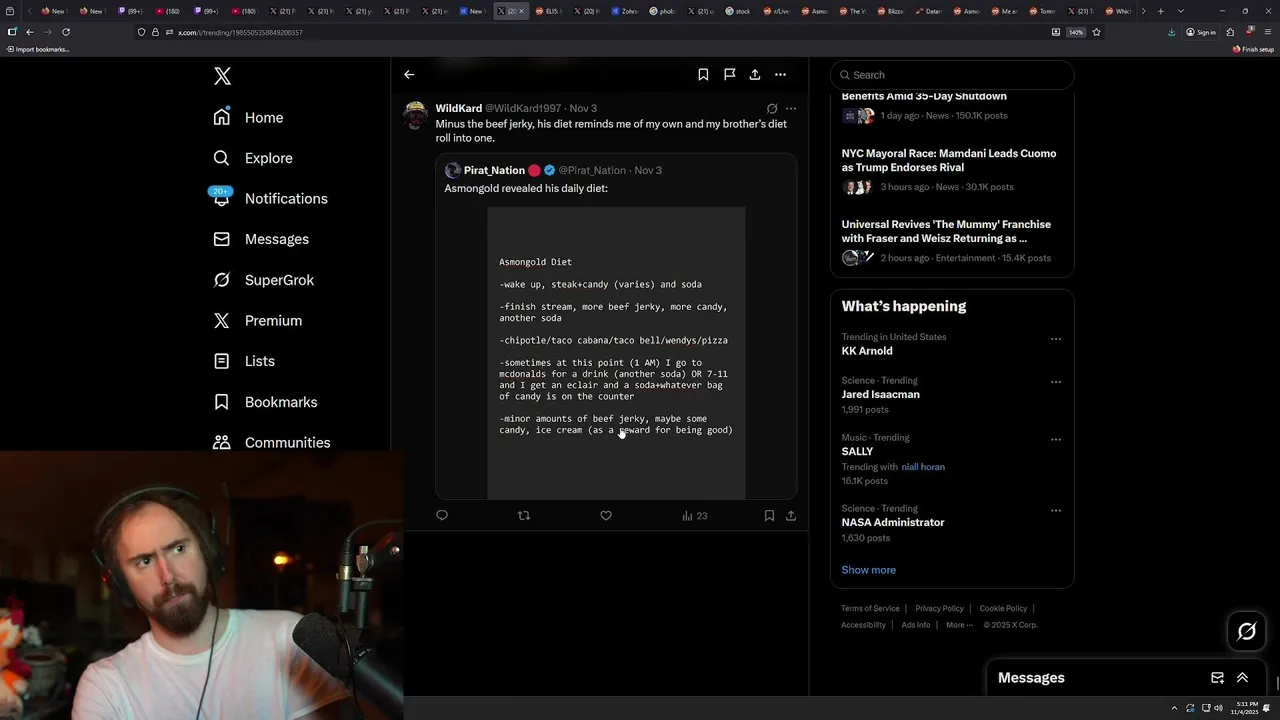1280x720 pixels.
Task: Bookmark WildKard's post from the action row
Action: (769, 516)
